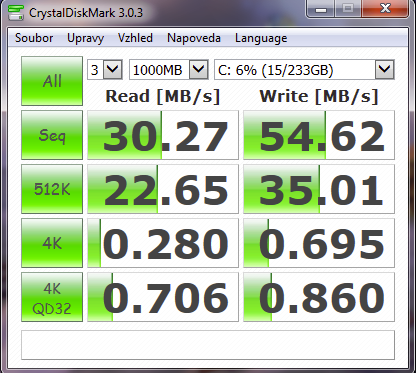Screen dimensions: 416x373
Task: Expand the 1000MB test size dropdown
Action: tap(199, 70)
